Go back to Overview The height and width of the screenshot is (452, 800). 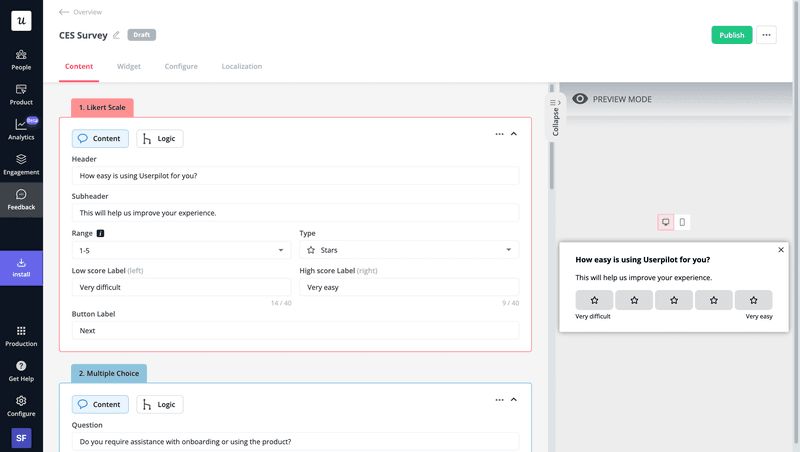[x=80, y=12]
